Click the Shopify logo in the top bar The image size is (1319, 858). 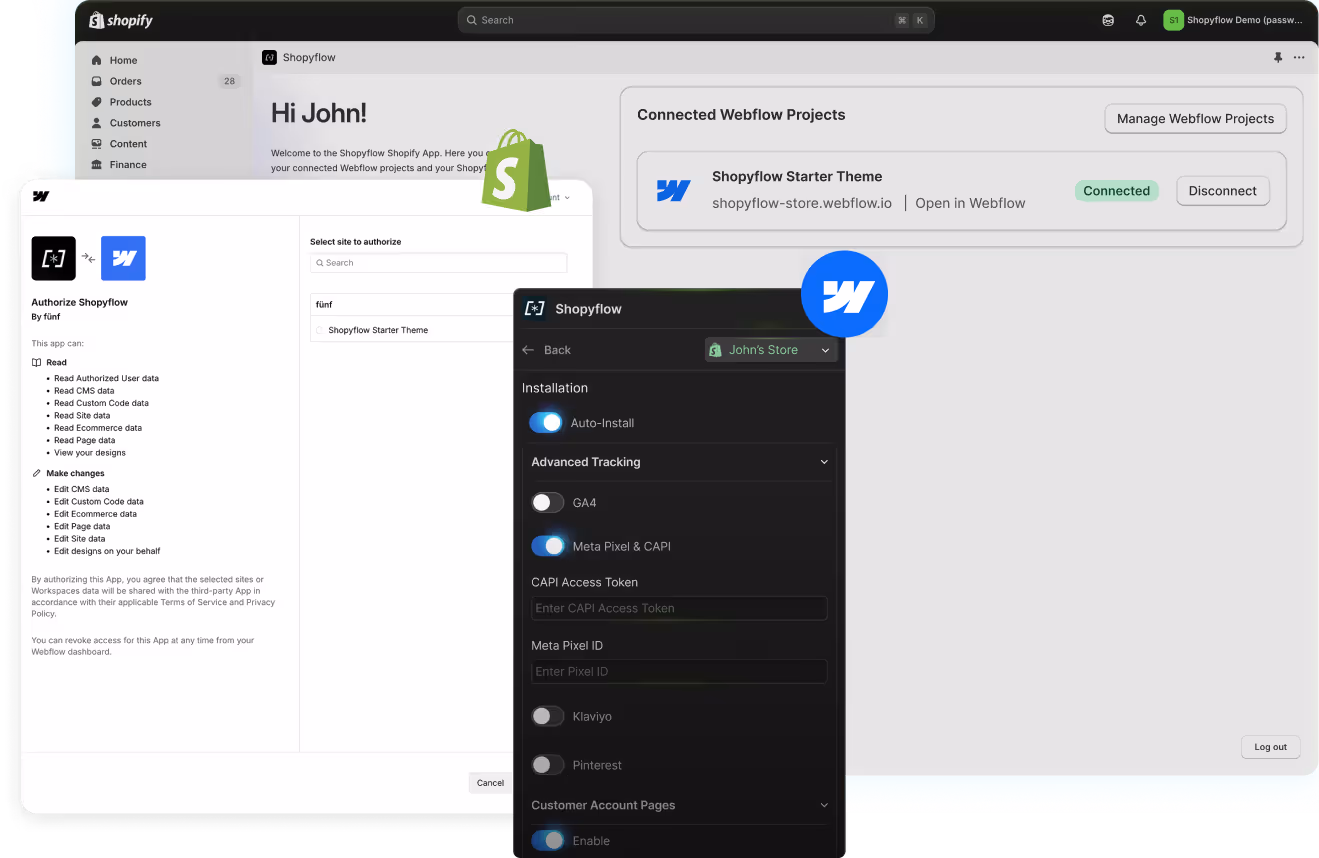click(x=120, y=20)
